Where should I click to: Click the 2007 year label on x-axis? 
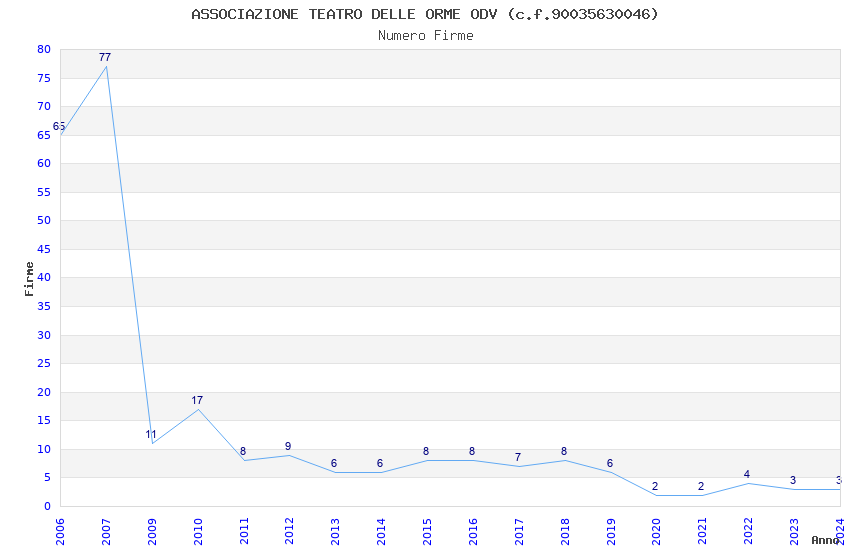[106, 527]
